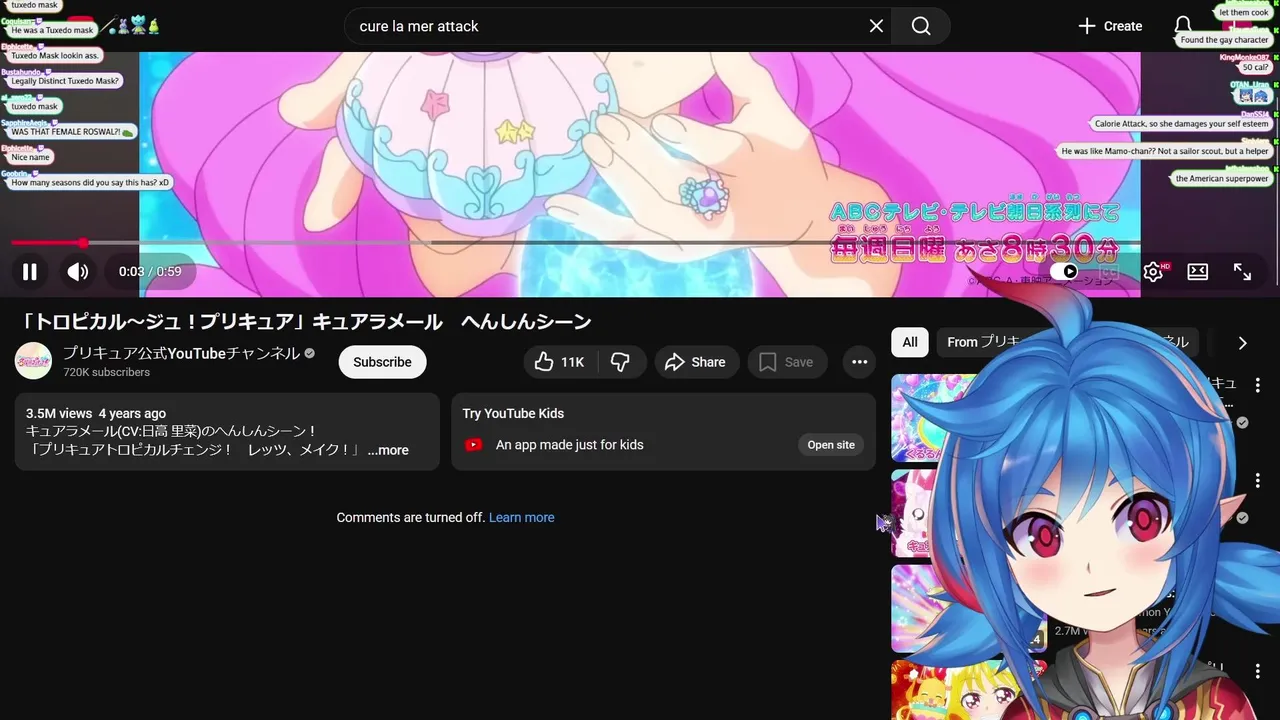Open the recommended video with くるる thumbnail
Screen dimensions: 1280x720
tap(934, 417)
